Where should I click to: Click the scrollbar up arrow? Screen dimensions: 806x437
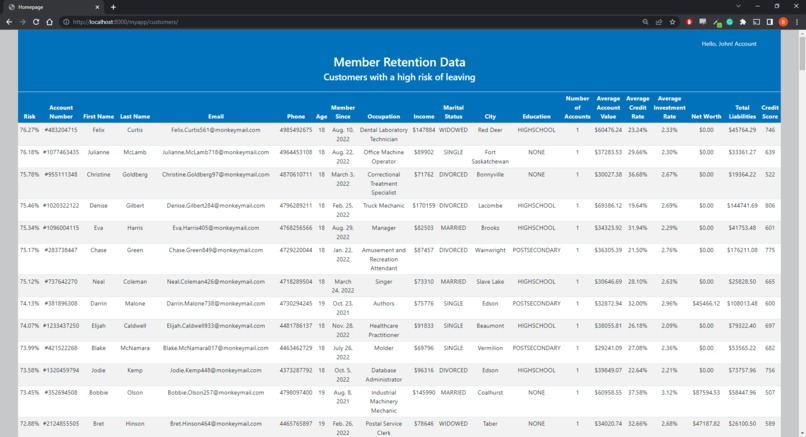802,34
